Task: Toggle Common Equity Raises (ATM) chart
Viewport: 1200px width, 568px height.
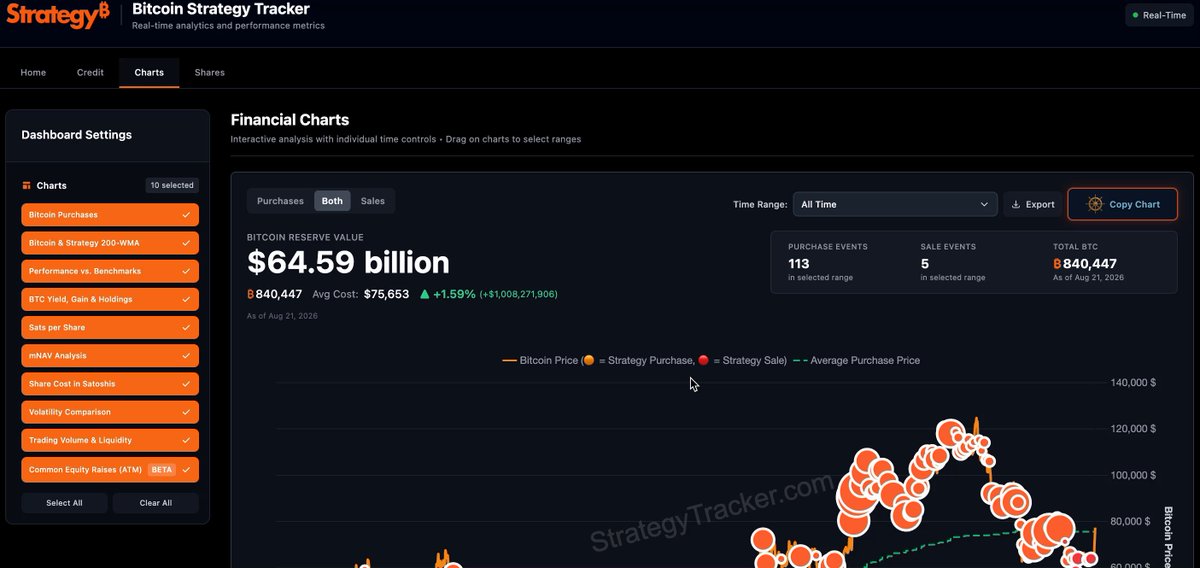Action: 110,469
